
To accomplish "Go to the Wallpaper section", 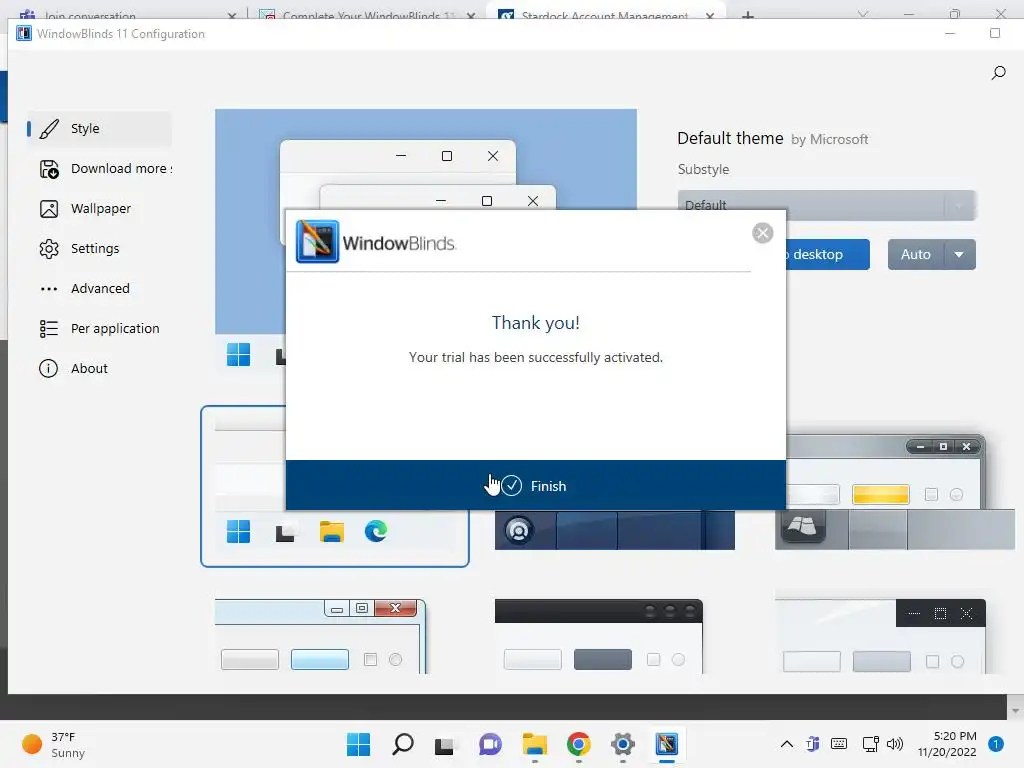I will point(99,208).
